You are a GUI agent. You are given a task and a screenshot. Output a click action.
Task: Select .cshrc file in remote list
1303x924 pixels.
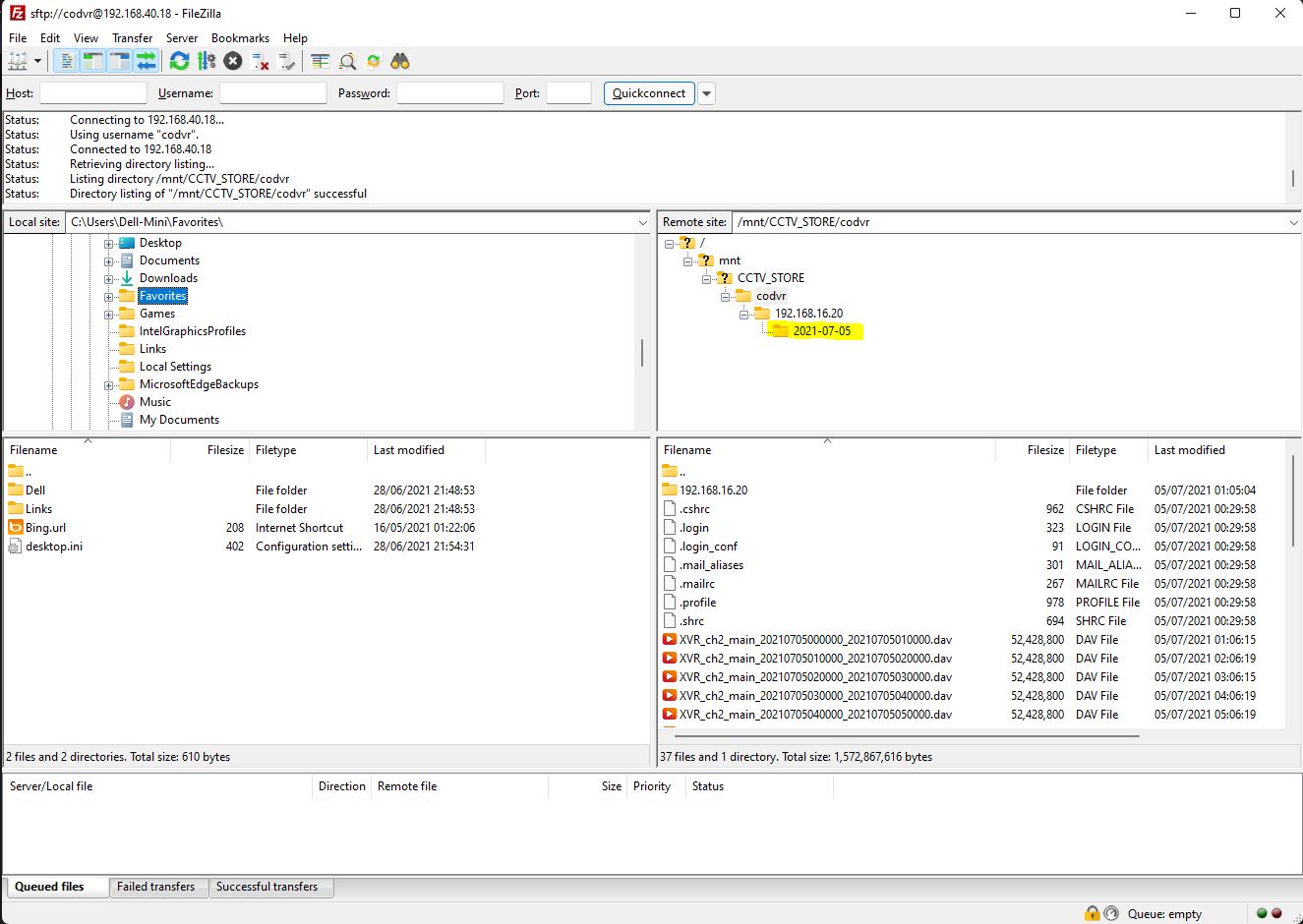pyautogui.click(x=694, y=509)
